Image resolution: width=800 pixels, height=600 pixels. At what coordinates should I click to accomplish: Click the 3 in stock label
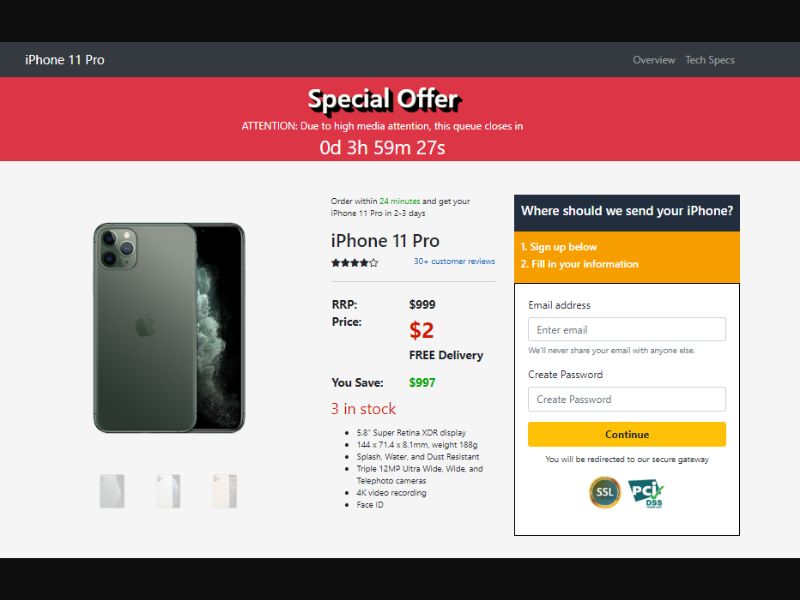click(363, 409)
